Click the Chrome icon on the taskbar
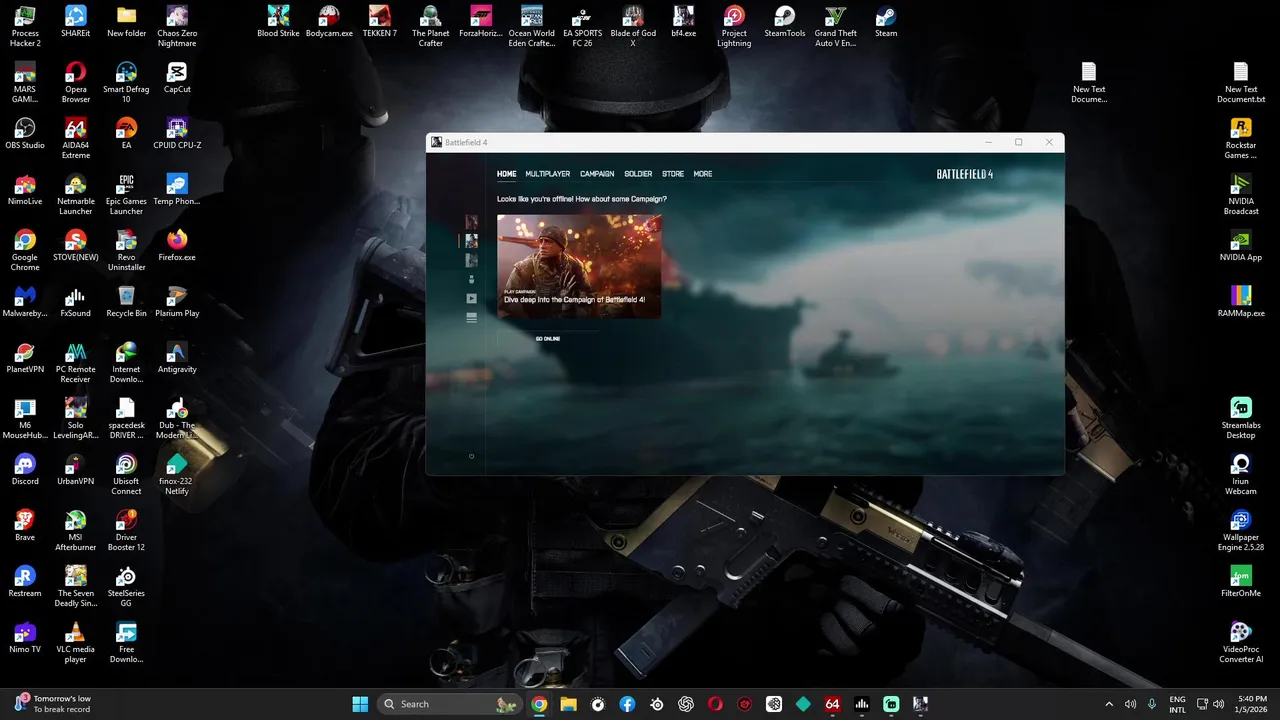The width and height of the screenshot is (1280, 720). click(x=539, y=704)
